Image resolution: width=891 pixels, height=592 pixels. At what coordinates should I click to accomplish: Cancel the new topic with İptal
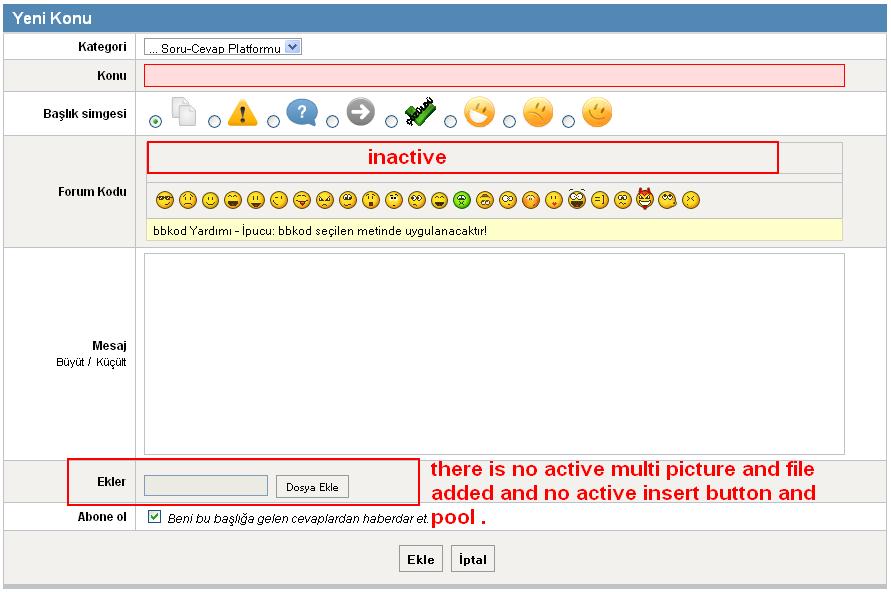click(473, 559)
